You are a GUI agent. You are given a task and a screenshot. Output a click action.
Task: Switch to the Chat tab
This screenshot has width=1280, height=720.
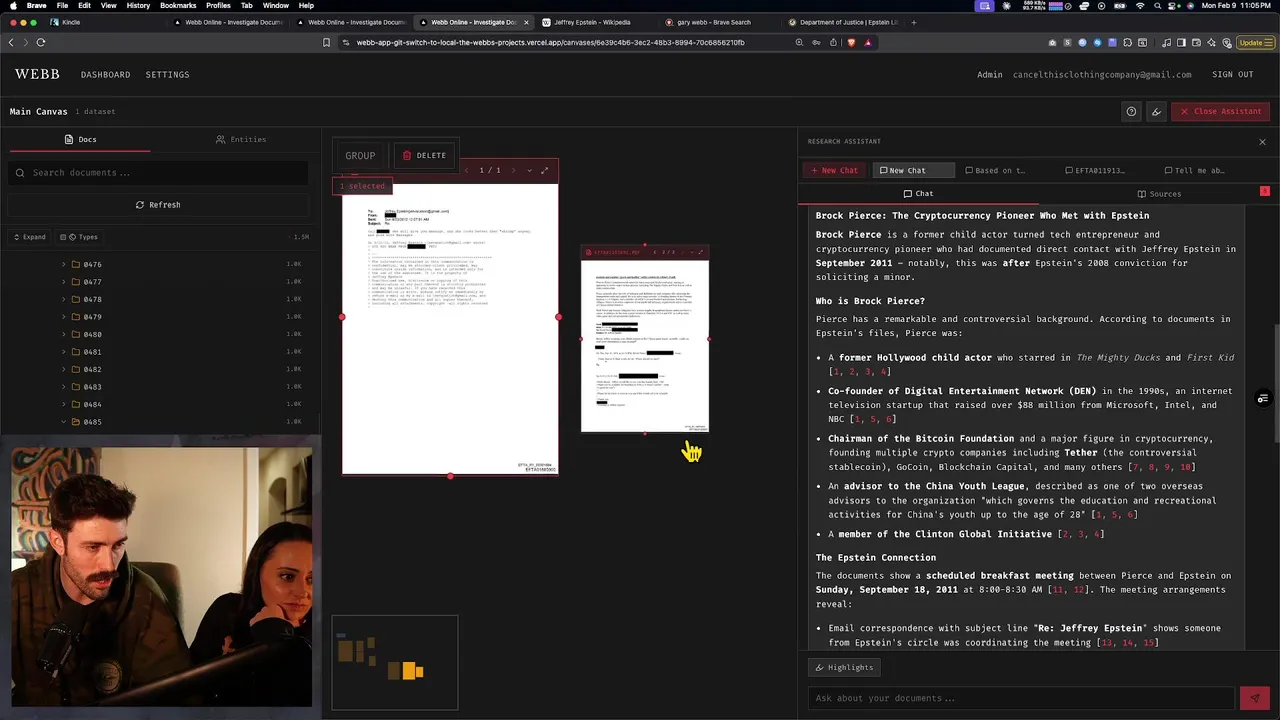click(918, 194)
